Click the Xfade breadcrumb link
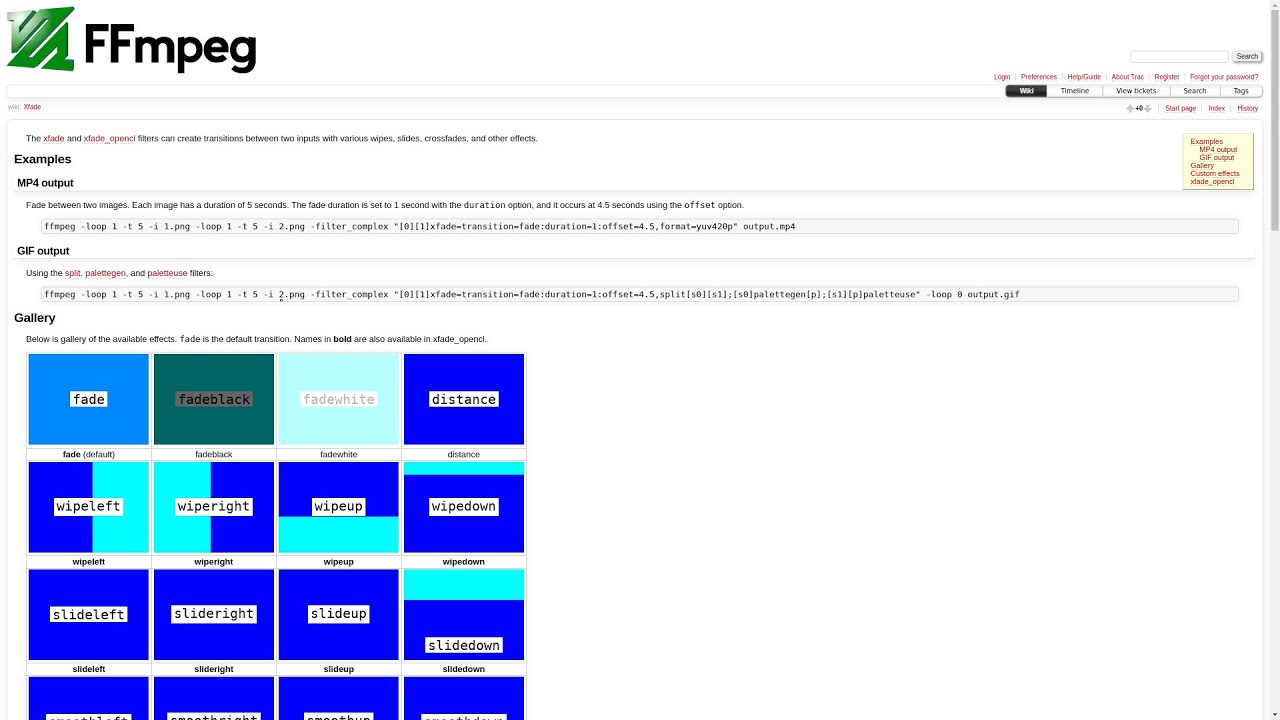The image size is (1280, 720). tap(32, 107)
